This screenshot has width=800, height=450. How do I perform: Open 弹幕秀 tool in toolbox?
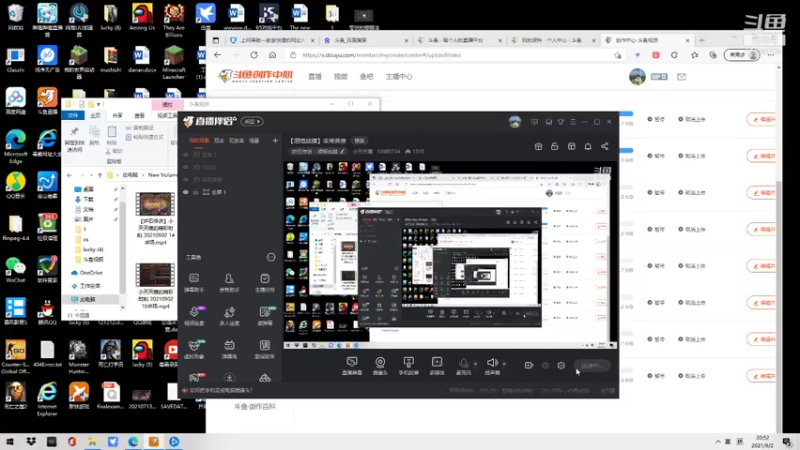pos(229,349)
